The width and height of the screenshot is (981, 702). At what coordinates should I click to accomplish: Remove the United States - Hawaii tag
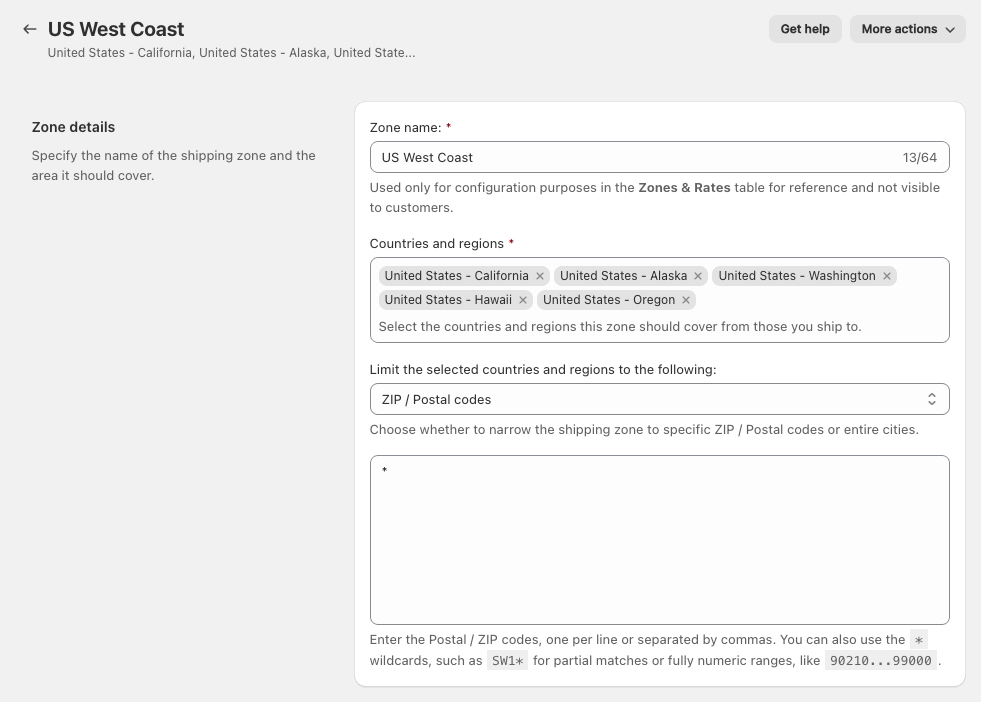point(522,300)
